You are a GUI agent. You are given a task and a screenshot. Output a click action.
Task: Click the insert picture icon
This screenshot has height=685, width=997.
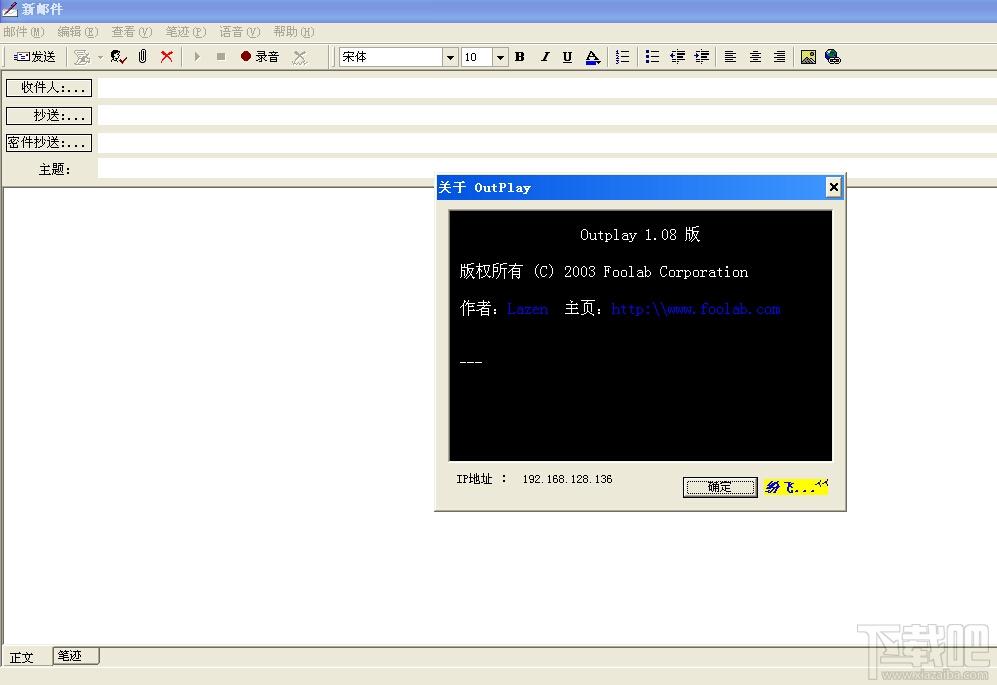click(x=808, y=57)
